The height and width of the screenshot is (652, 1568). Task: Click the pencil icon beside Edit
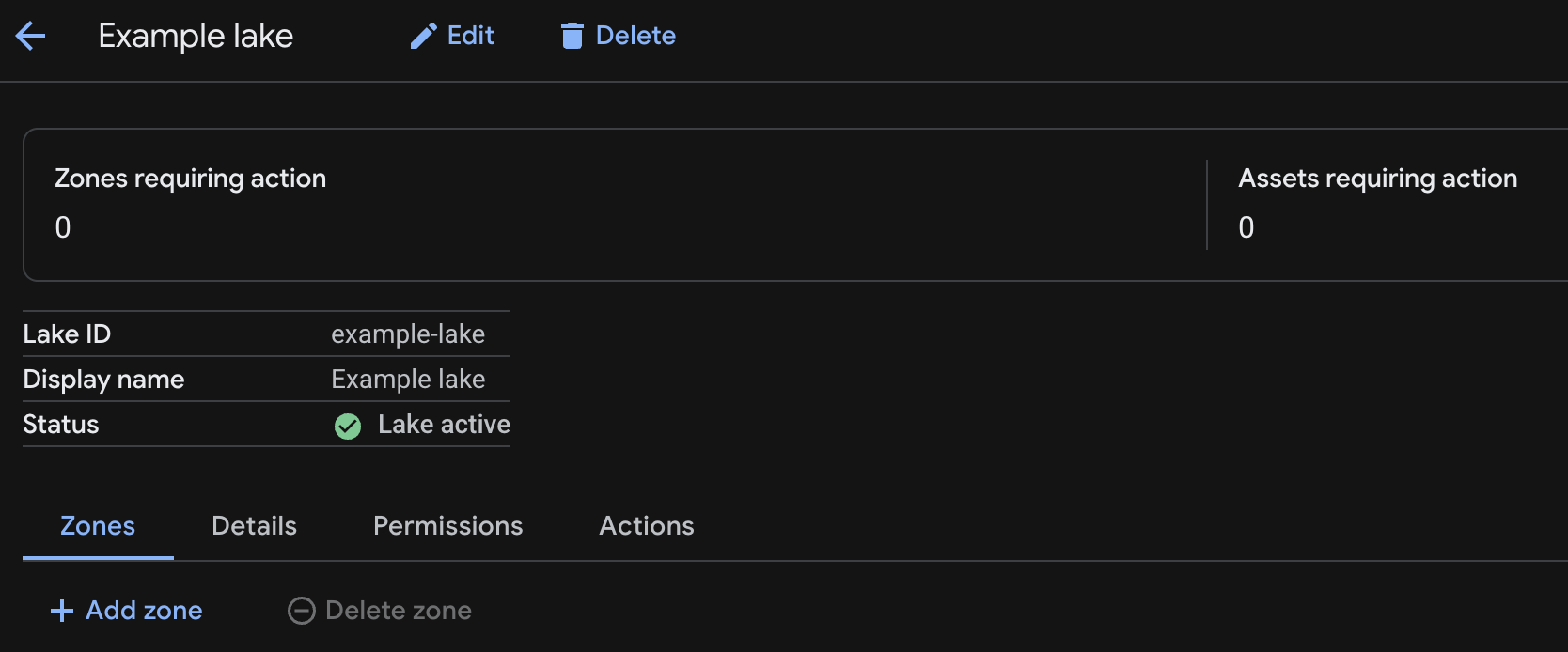coord(423,37)
